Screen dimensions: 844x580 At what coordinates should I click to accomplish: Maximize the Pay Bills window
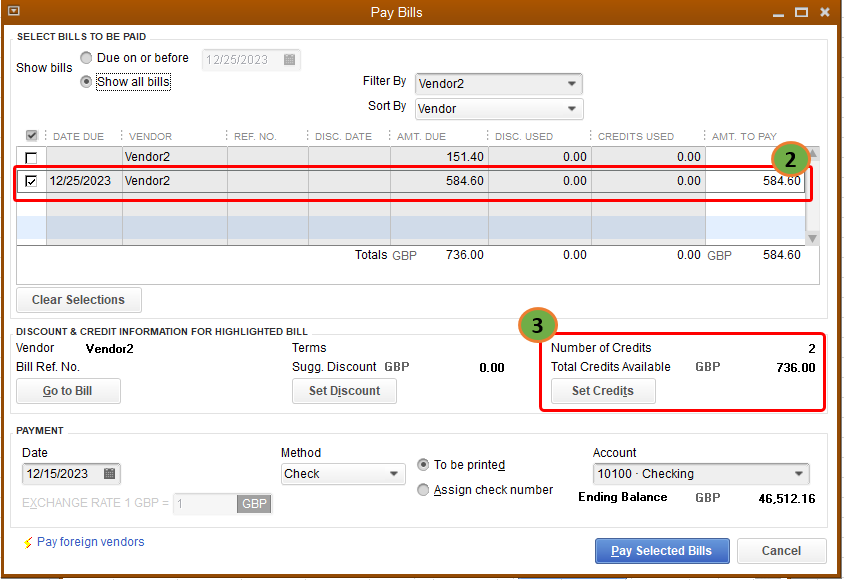pos(801,12)
